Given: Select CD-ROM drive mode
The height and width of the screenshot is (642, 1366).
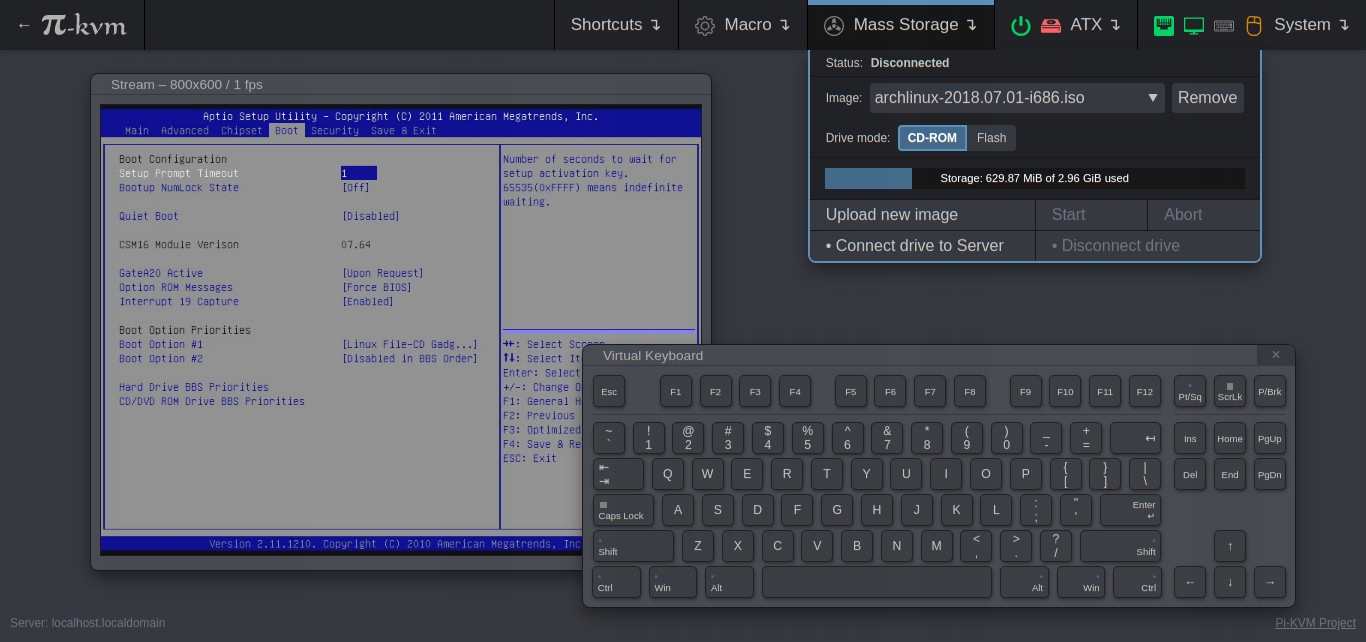Looking at the screenshot, I should [x=932, y=138].
